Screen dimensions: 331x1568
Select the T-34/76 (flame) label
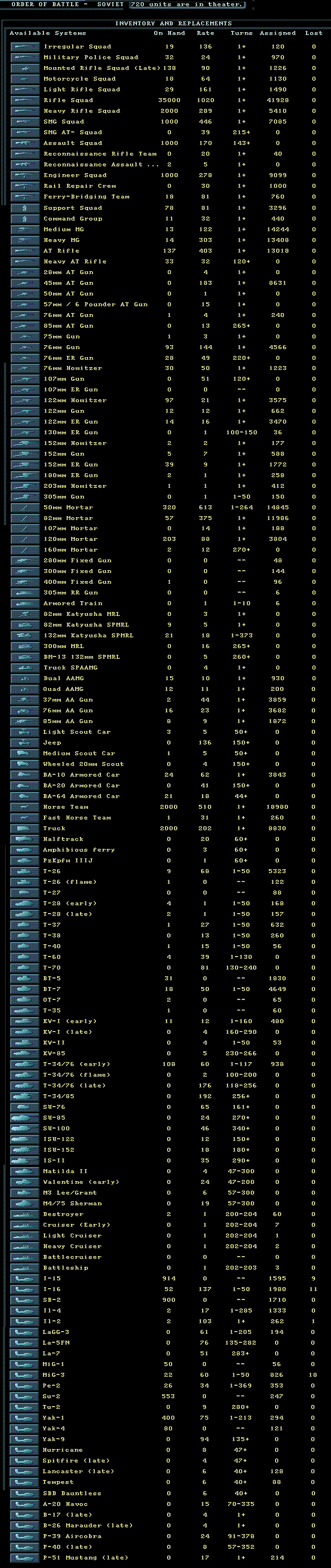(77, 1075)
